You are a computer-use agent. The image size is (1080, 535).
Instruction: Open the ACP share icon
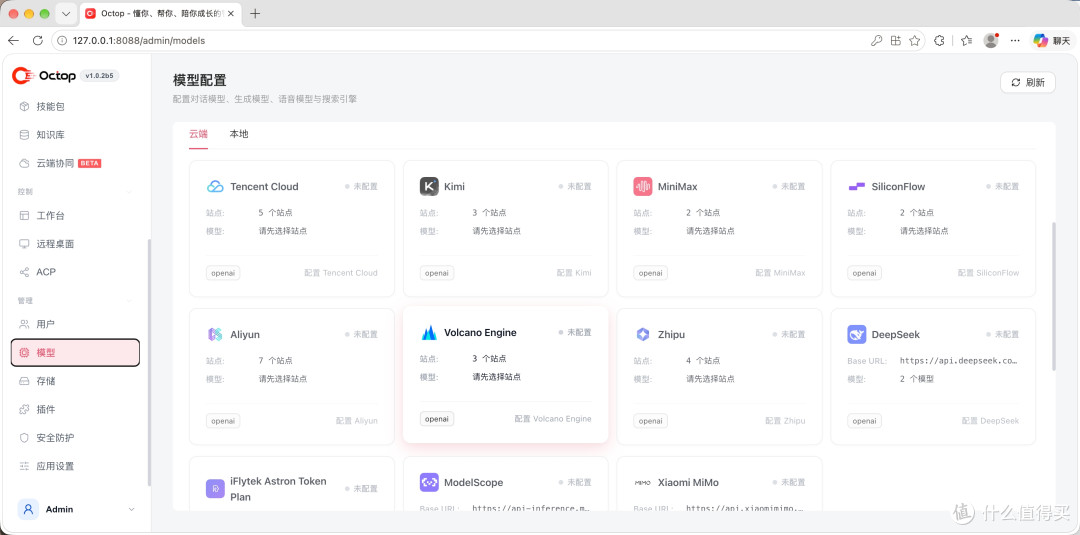24,272
